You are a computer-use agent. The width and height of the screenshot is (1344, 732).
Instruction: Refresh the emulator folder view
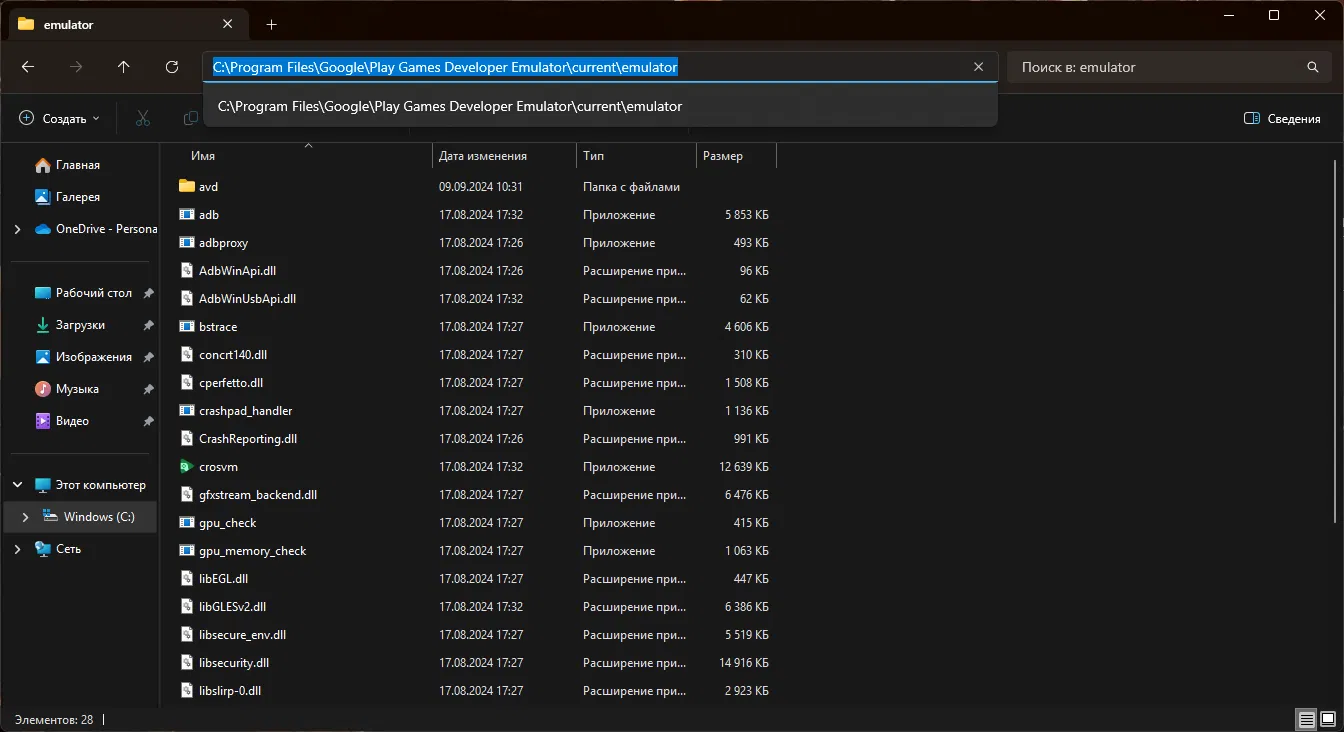tap(172, 67)
